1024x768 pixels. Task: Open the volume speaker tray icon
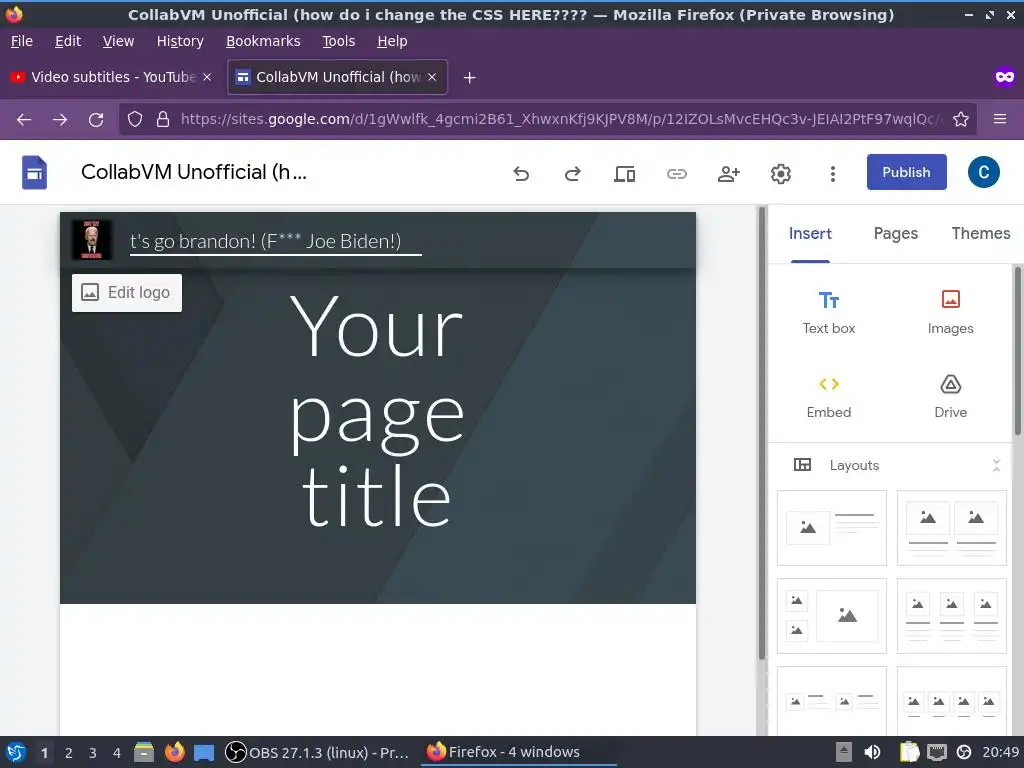click(x=872, y=752)
